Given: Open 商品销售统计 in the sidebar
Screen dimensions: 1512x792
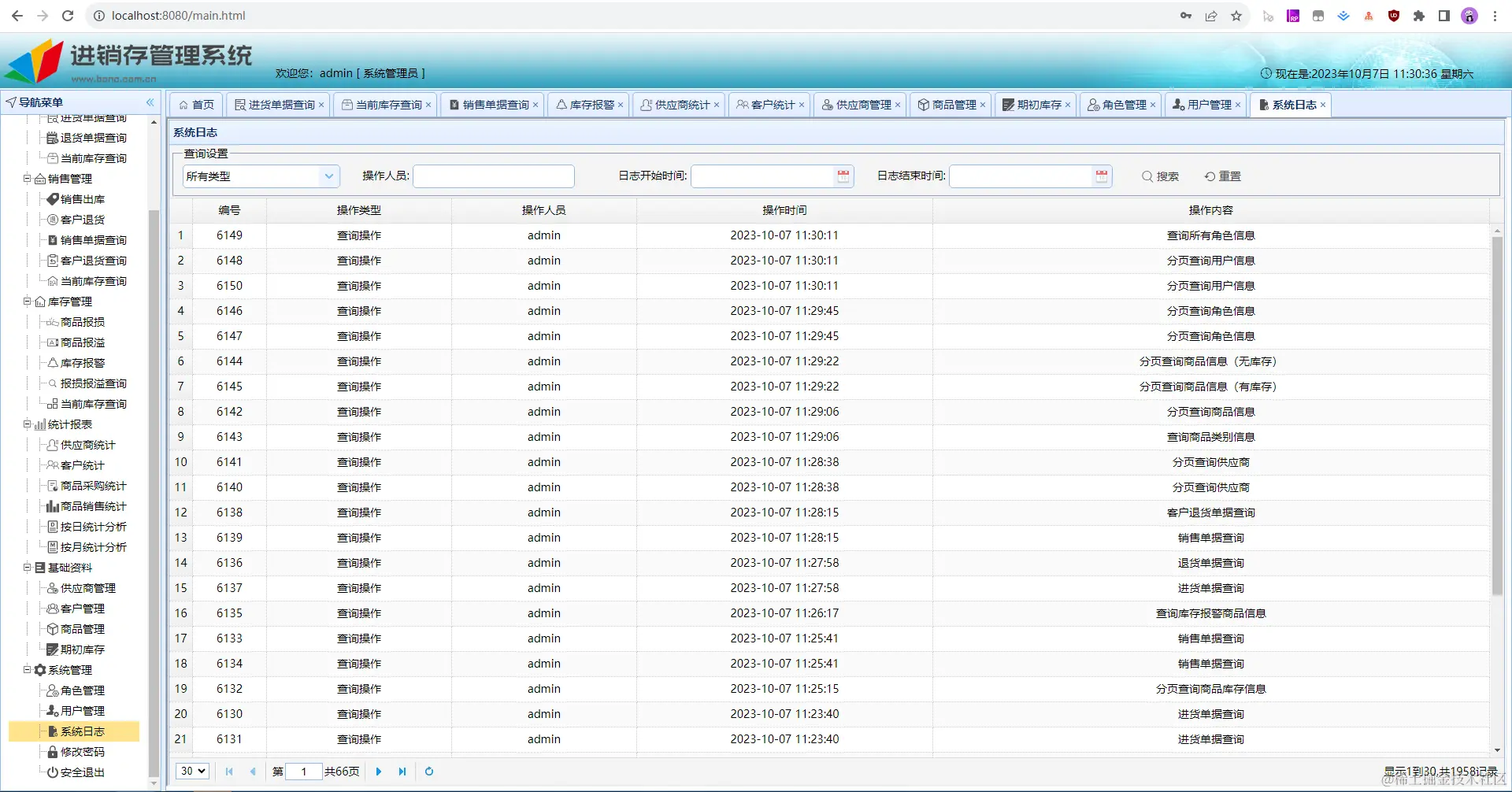Looking at the screenshot, I should click(93, 506).
